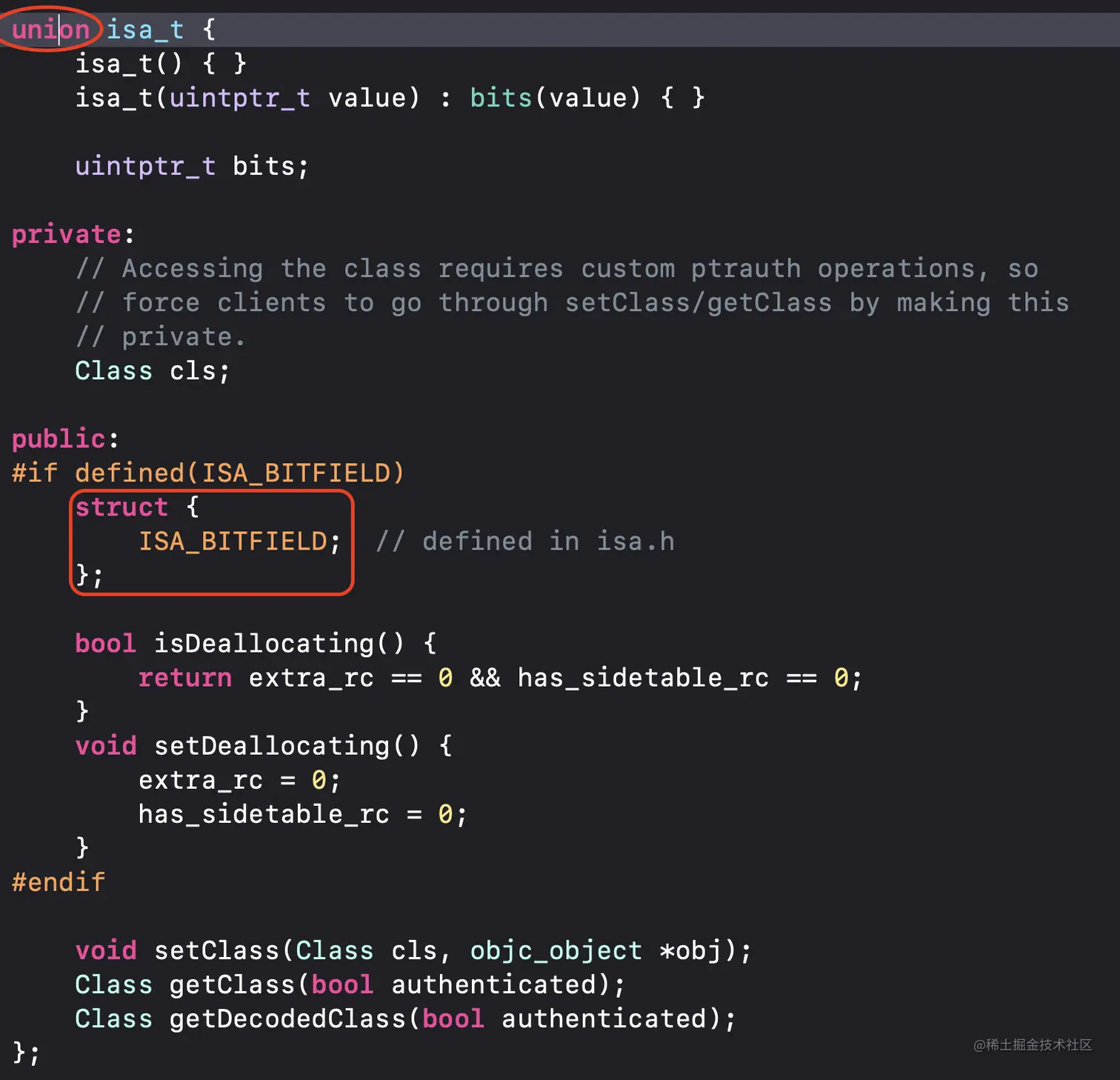Click 'ISA_BITFIELD;' inside the struct
The width and height of the screenshot is (1120, 1080).
(x=240, y=541)
